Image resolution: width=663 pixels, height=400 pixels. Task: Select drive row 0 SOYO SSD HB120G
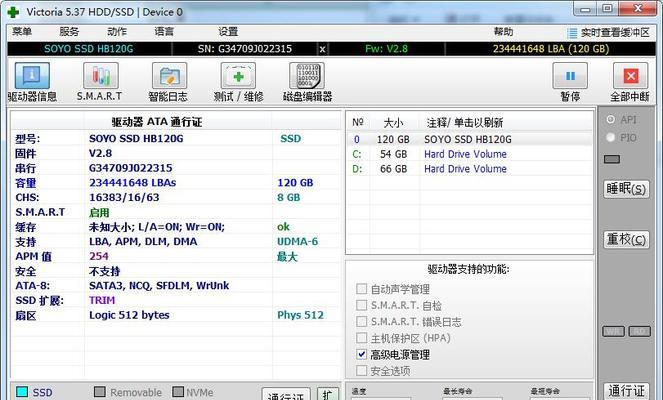point(469,140)
